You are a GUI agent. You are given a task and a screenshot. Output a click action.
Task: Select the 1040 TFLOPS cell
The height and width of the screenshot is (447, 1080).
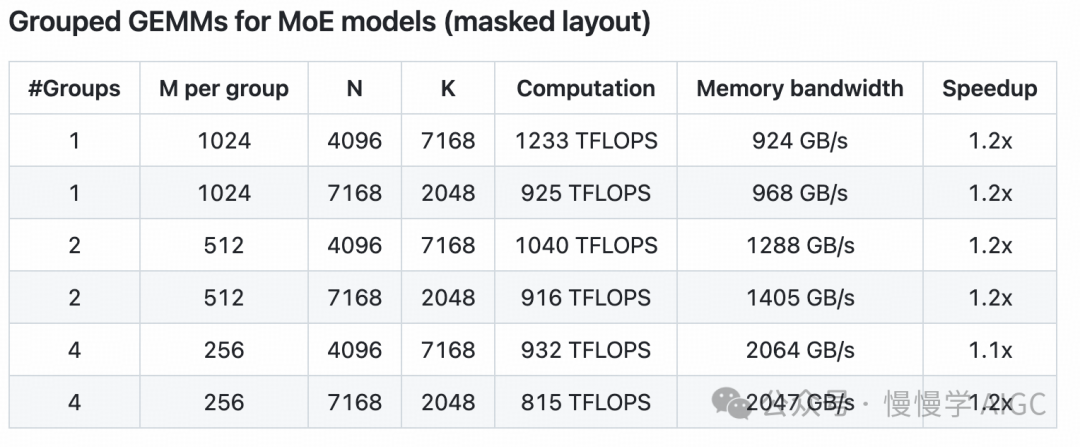point(586,245)
